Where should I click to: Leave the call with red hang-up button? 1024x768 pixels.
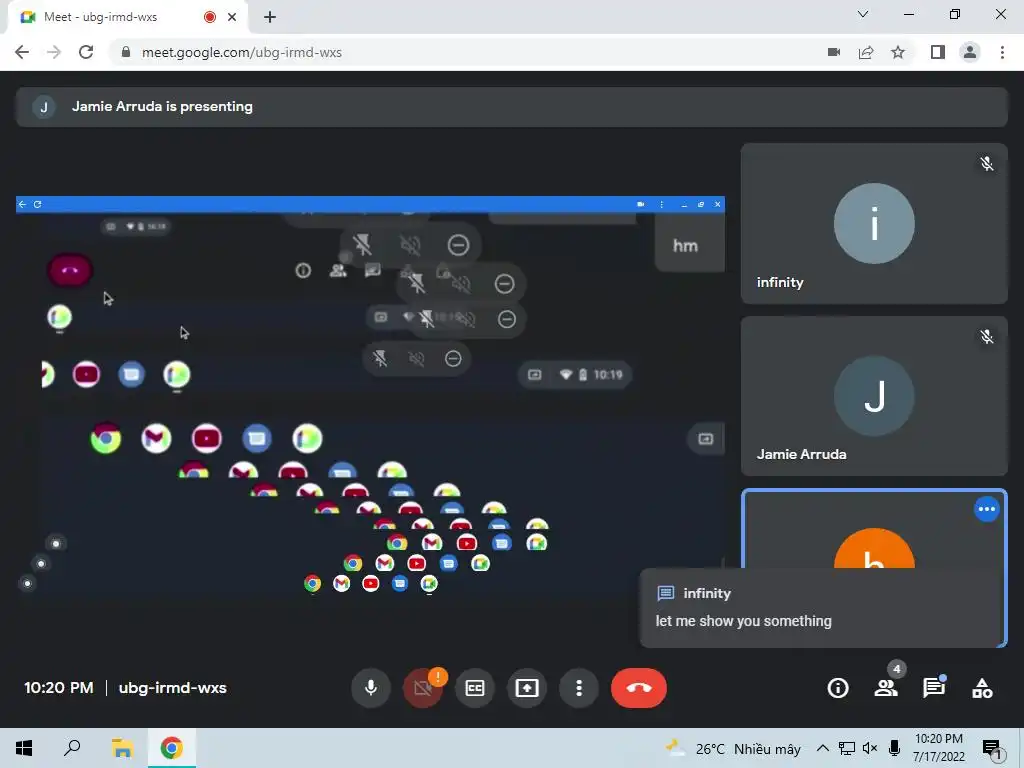(639, 688)
